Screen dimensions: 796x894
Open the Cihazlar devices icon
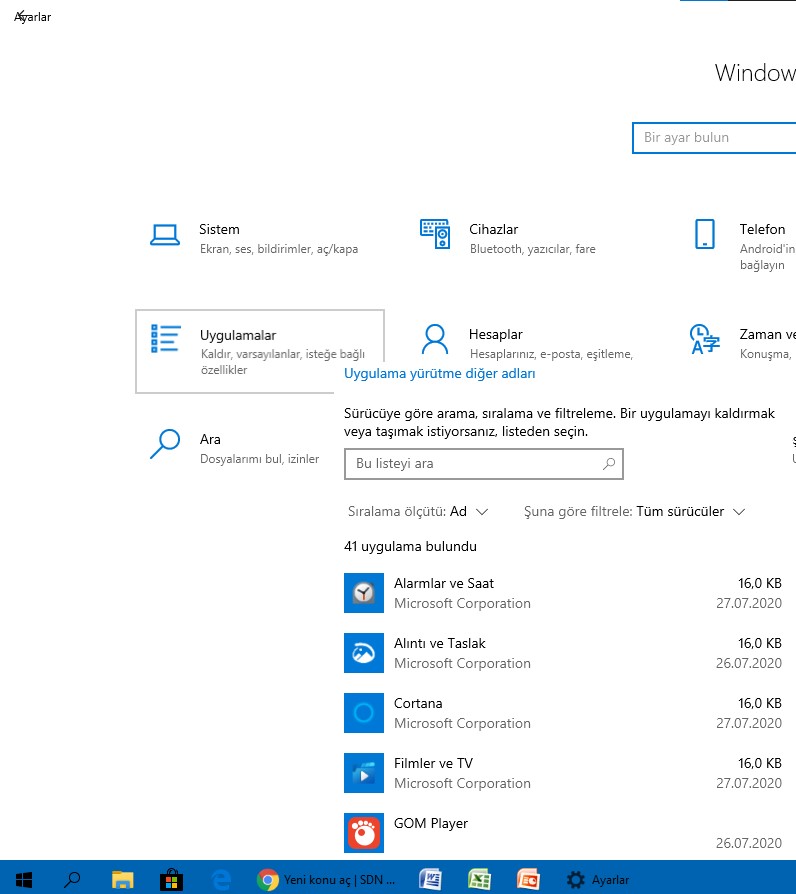435,234
